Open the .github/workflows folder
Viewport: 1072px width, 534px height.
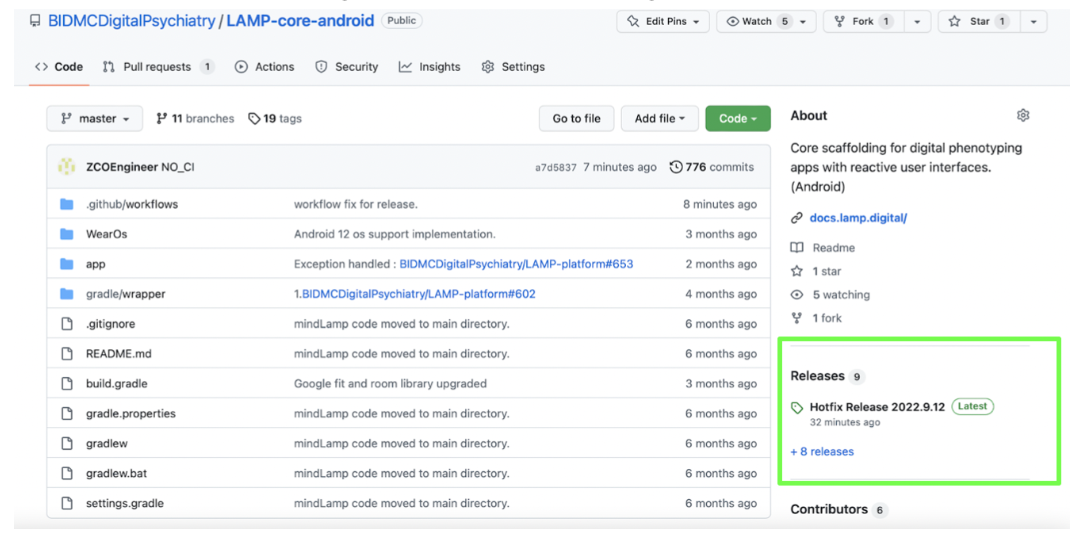tap(132, 204)
